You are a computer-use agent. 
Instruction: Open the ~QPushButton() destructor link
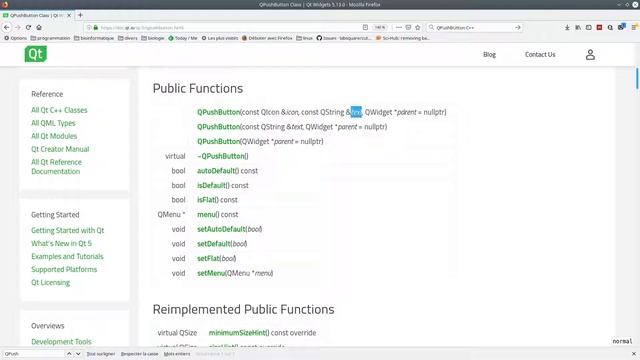pos(222,156)
